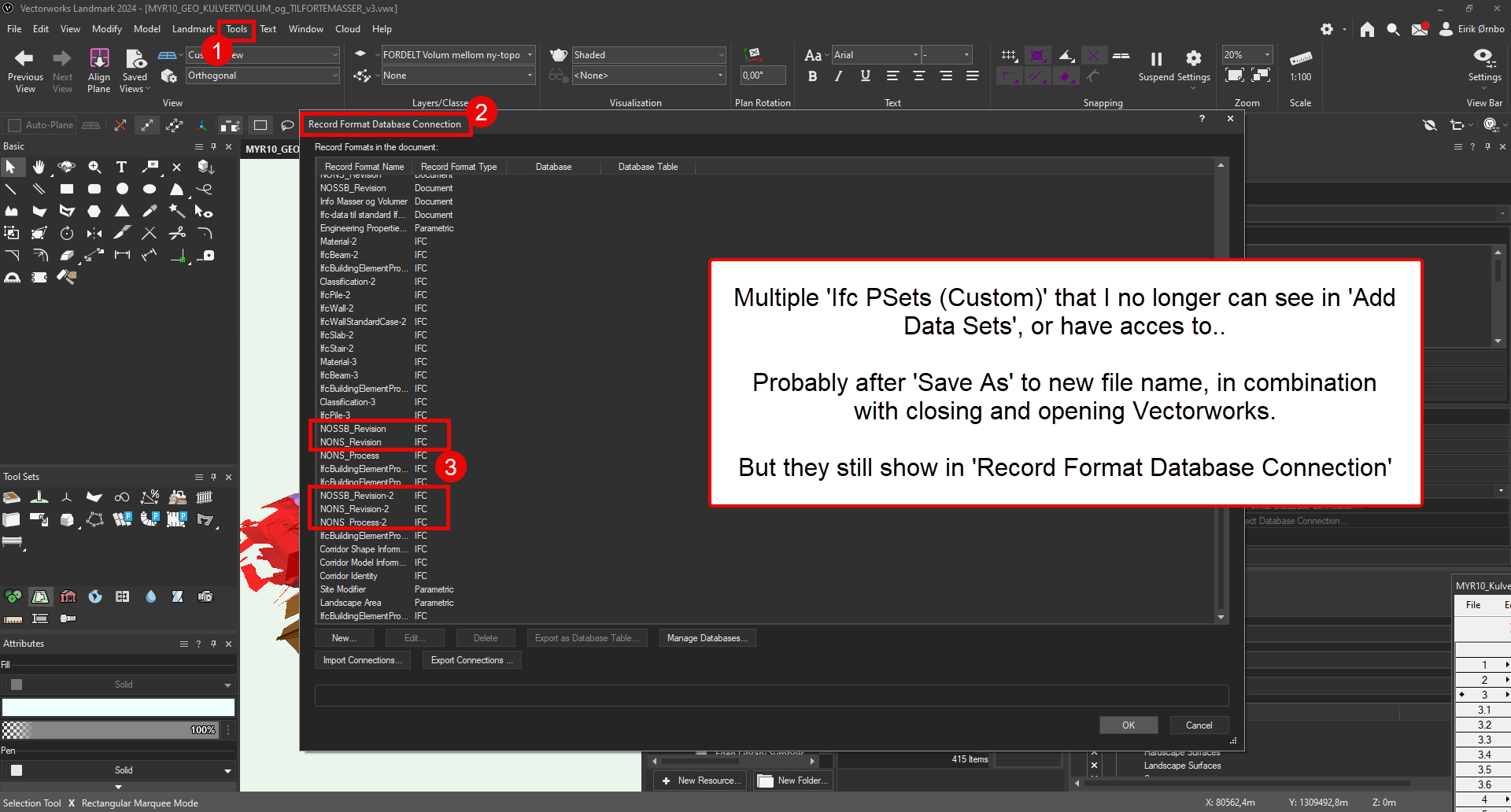
Task: Toggle Underline text formatting
Action: pyautogui.click(x=865, y=76)
